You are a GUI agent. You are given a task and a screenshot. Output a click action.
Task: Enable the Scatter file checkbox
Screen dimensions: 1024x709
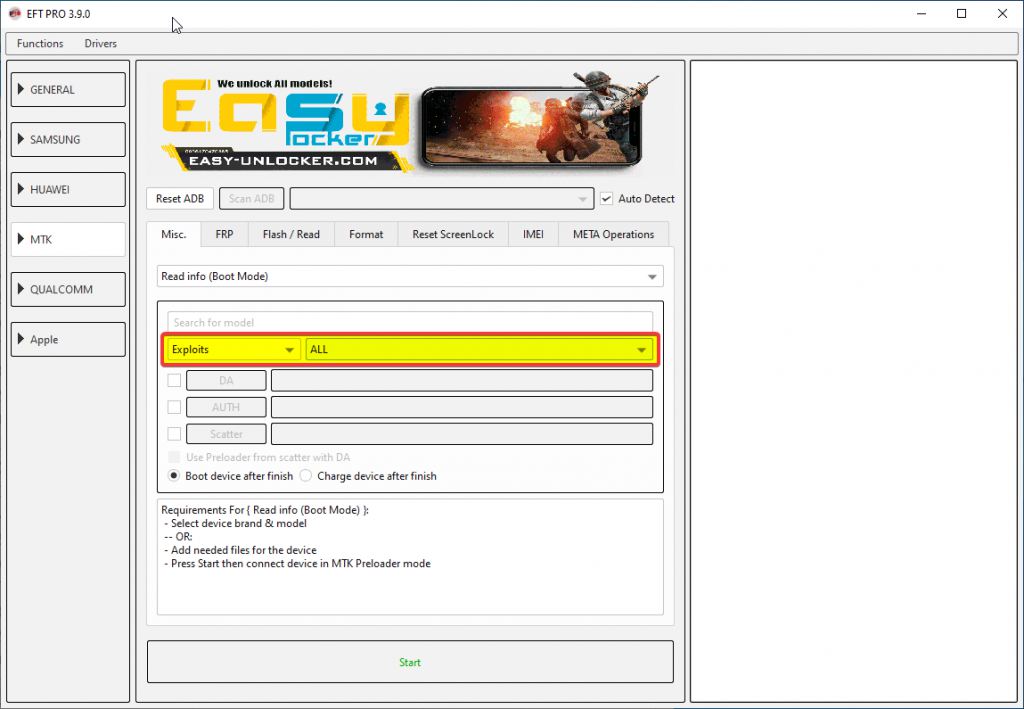tap(174, 433)
